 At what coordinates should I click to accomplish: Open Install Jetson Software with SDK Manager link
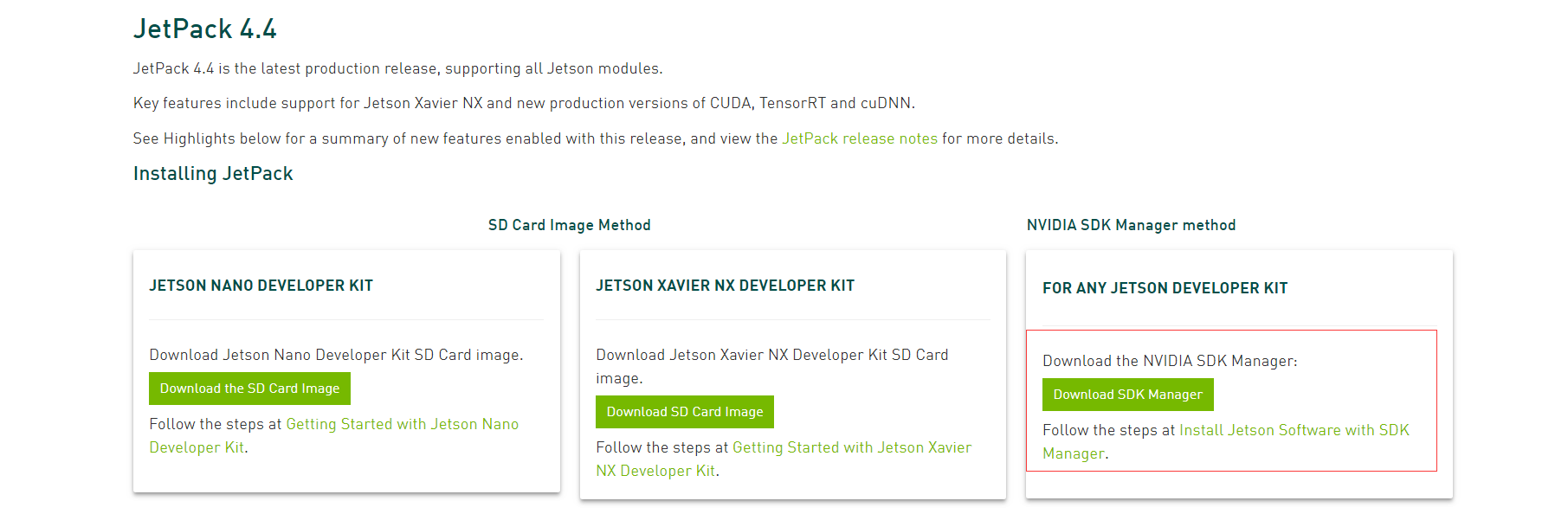[1226, 441]
